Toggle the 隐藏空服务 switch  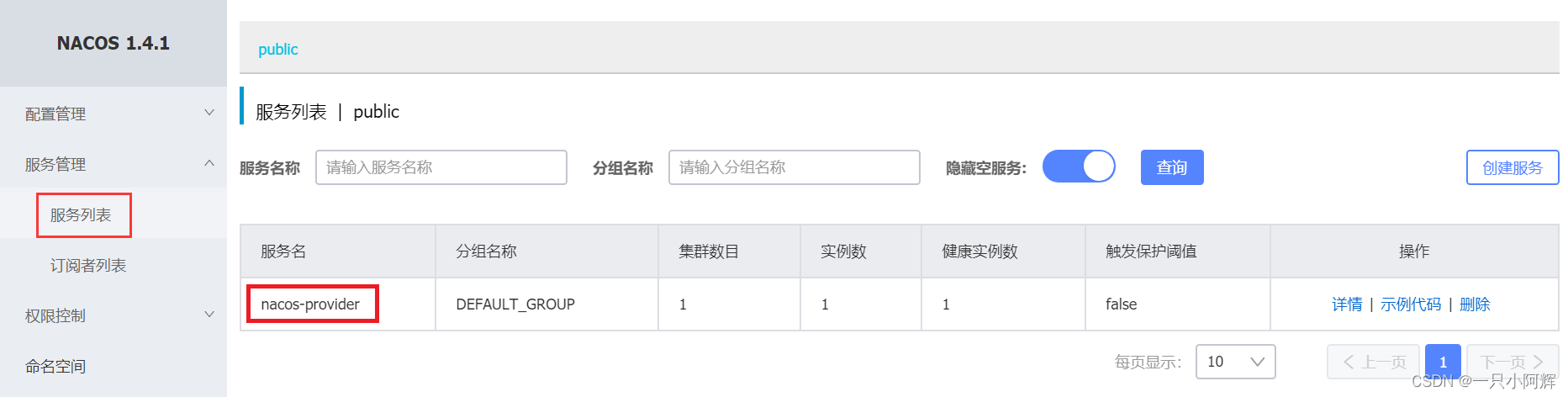click(x=1079, y=167)
